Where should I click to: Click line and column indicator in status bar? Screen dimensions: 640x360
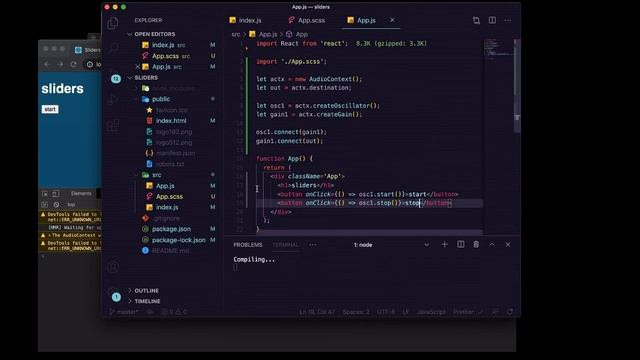tap(317, 312)
